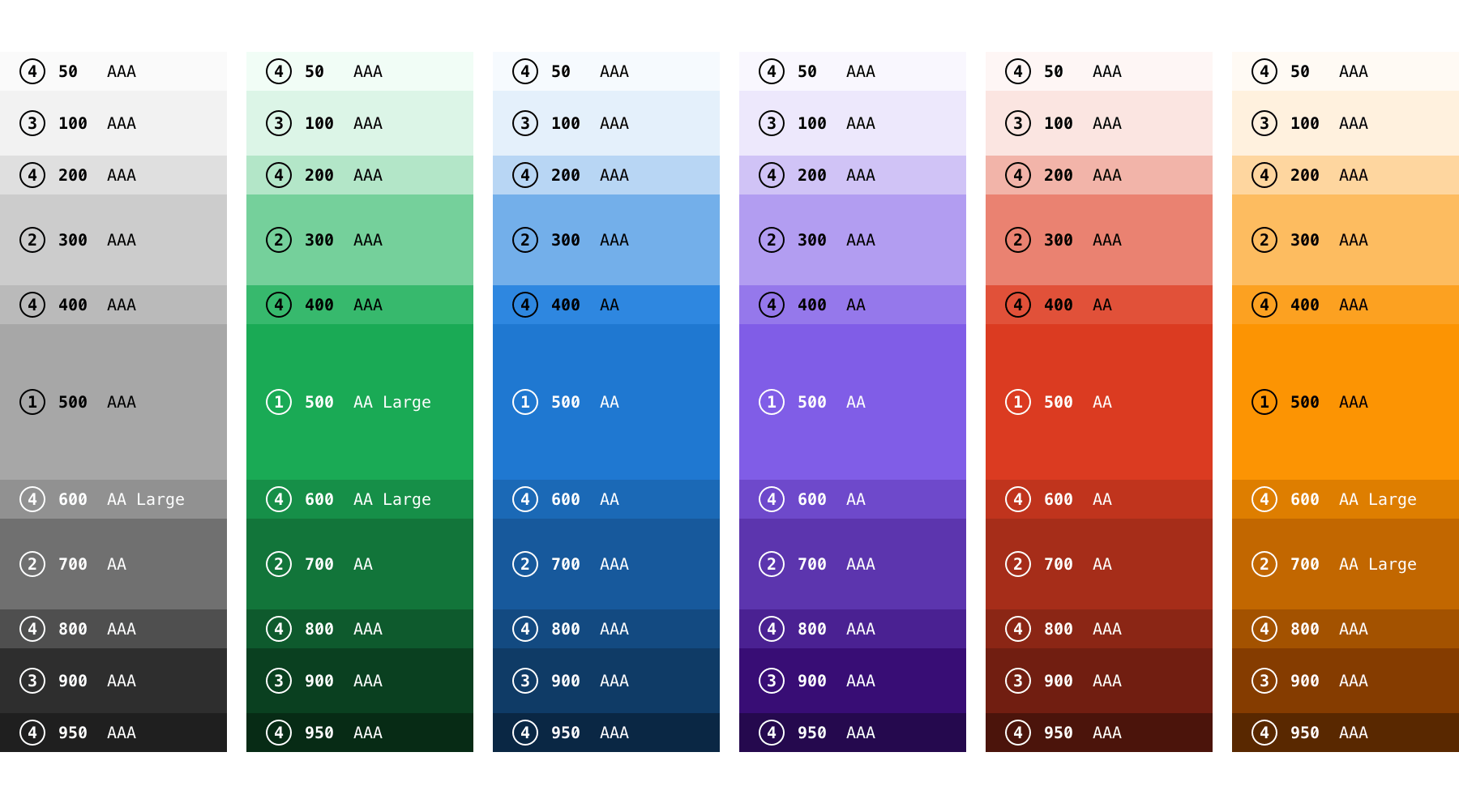Pick the gray 950 swatch
The width and height of the screenshot is (1459, 812).
113,733
